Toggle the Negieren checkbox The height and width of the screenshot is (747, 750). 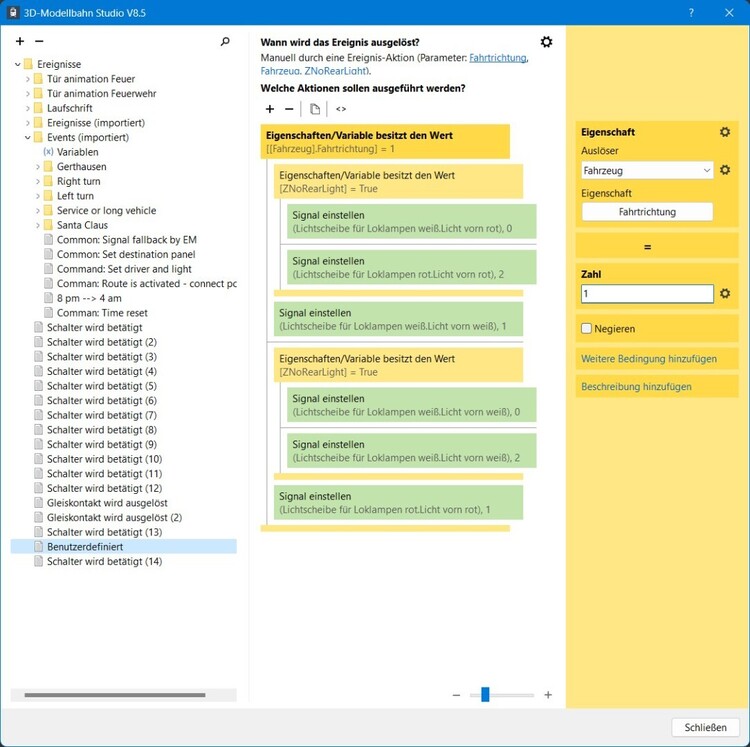point(586,329)
